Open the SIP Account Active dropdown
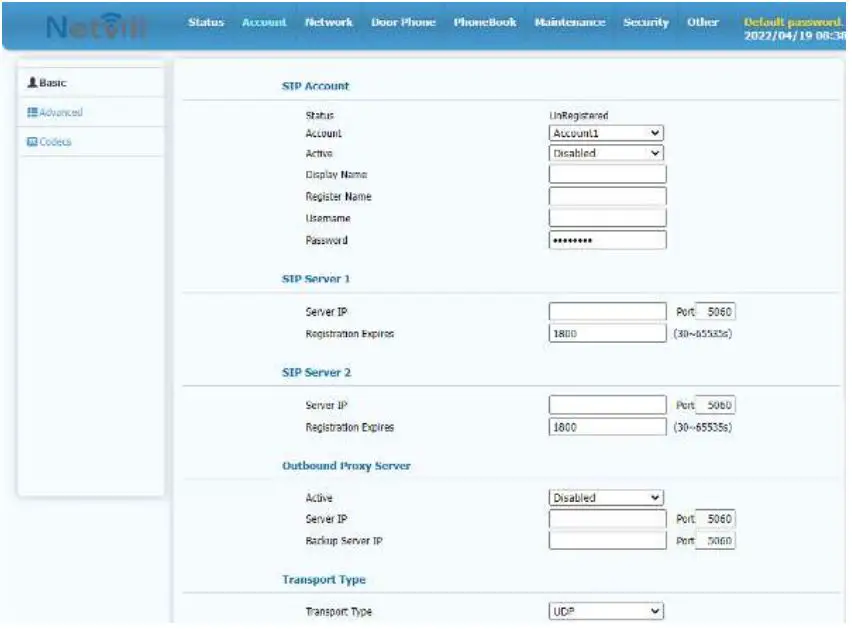This screenshot has width=852, height=629. 606,153
